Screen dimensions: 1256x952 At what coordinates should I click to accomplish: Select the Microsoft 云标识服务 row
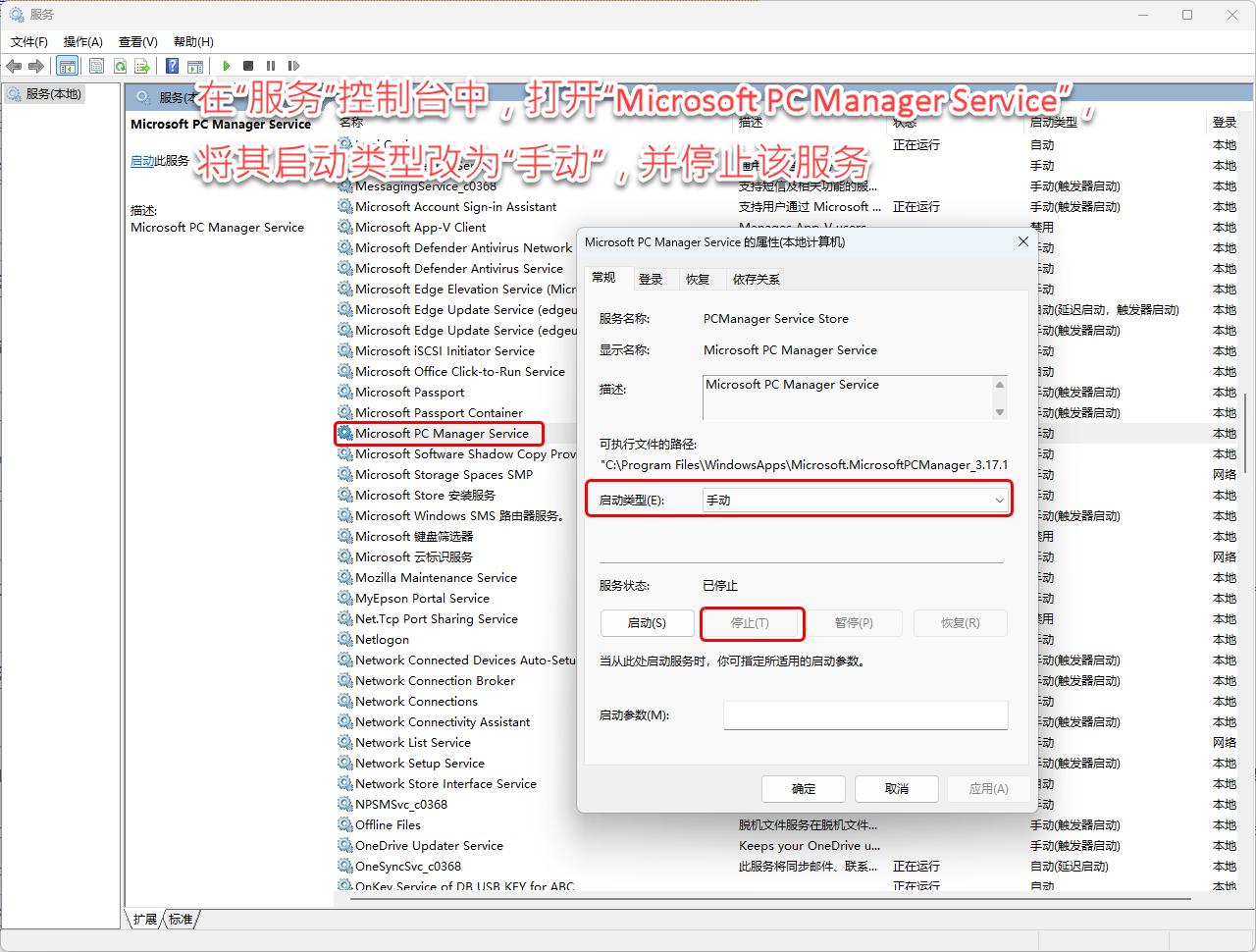(x=414, y=556)
